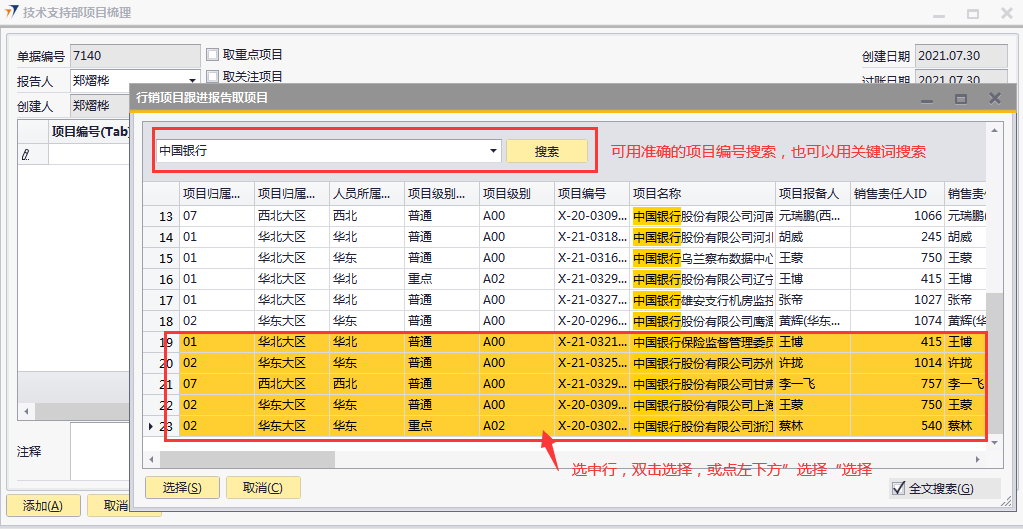The height and width of the screenshot is (529, 1023).
Task: Enable the 取重点项目 checkbox
Action: [212, 55]
